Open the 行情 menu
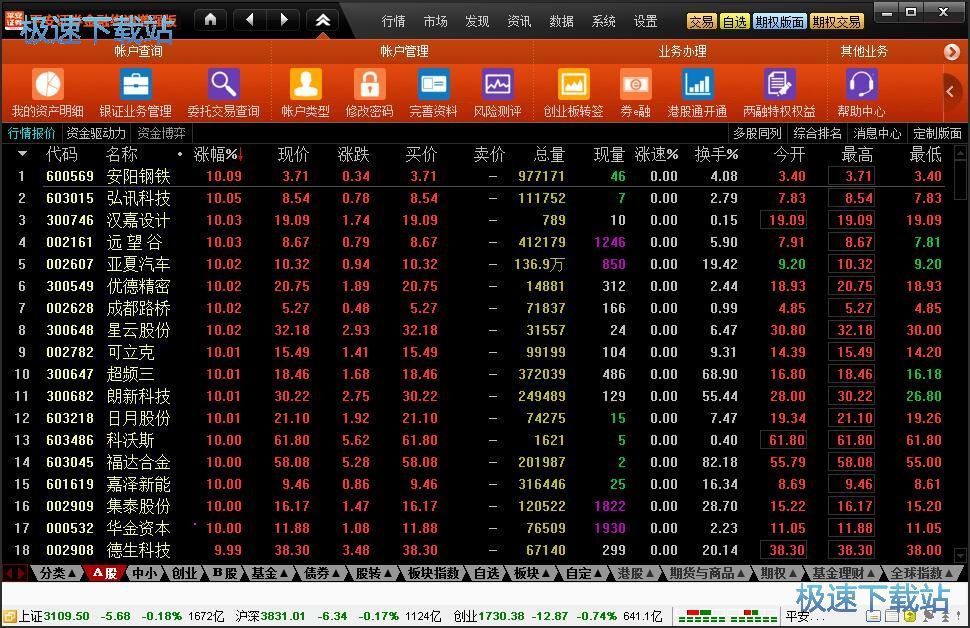This screenshot has width=970, height=628. [393, 22]
